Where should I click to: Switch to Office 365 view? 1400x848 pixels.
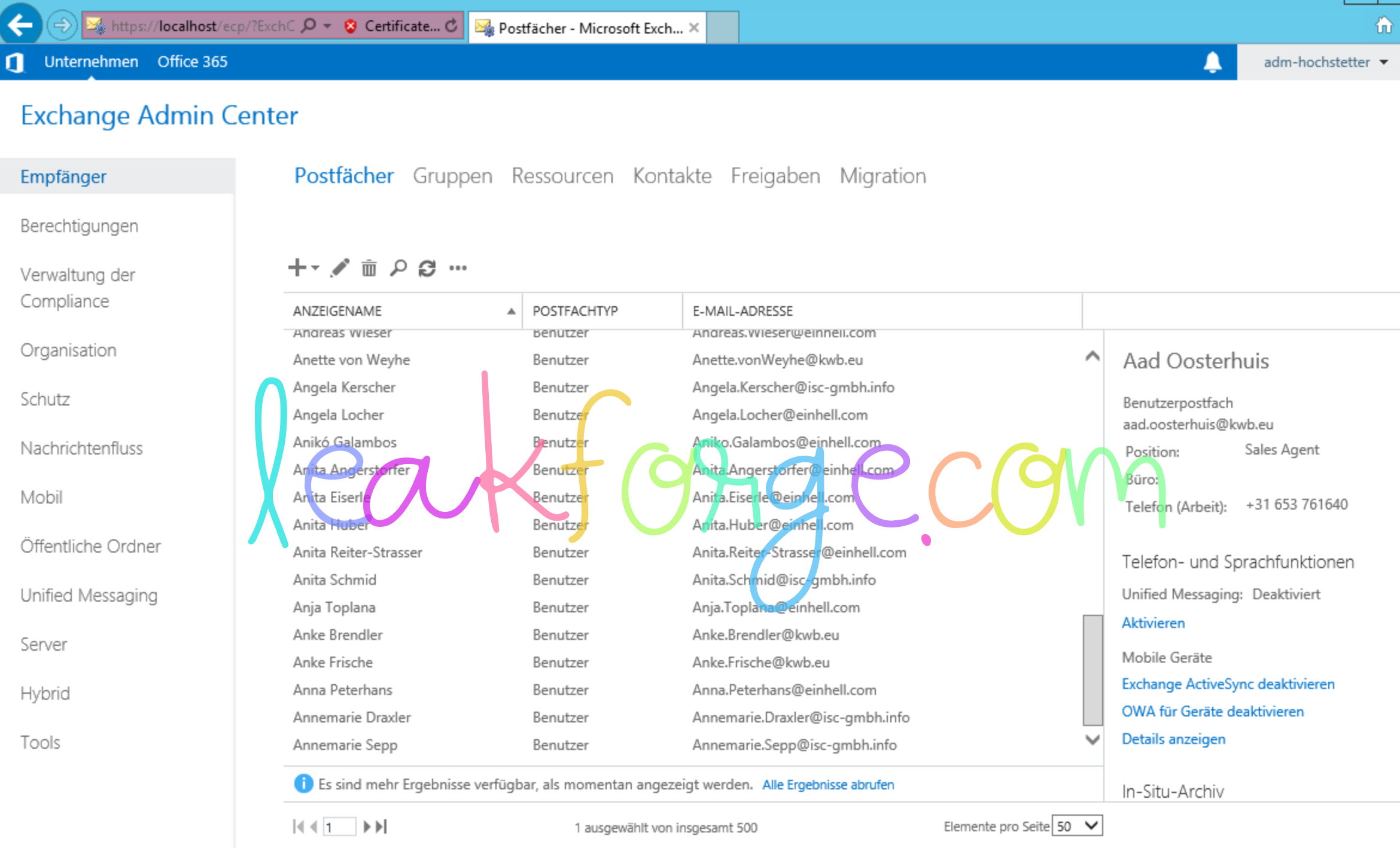(x=192, y=62)
